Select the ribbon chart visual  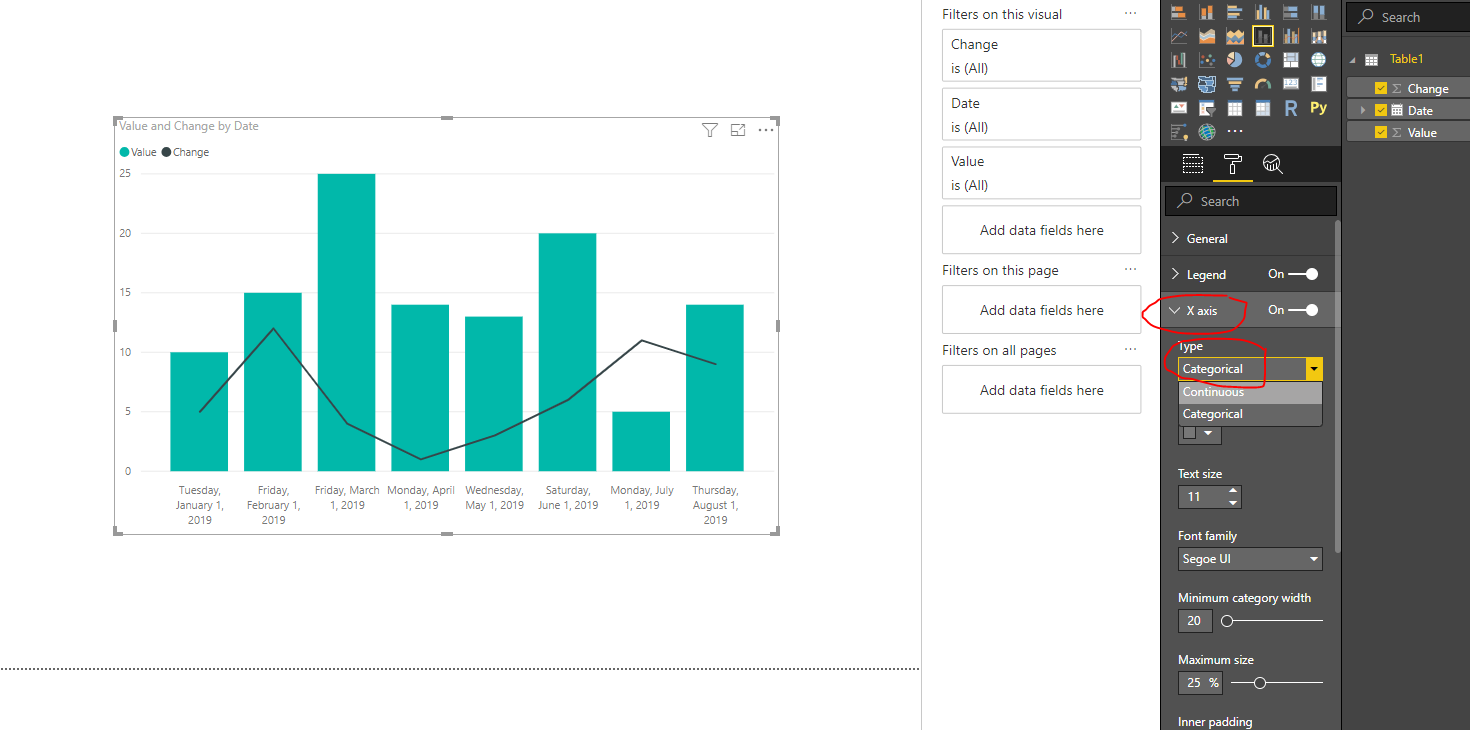pyautogui.click(x=1318, y=36)
